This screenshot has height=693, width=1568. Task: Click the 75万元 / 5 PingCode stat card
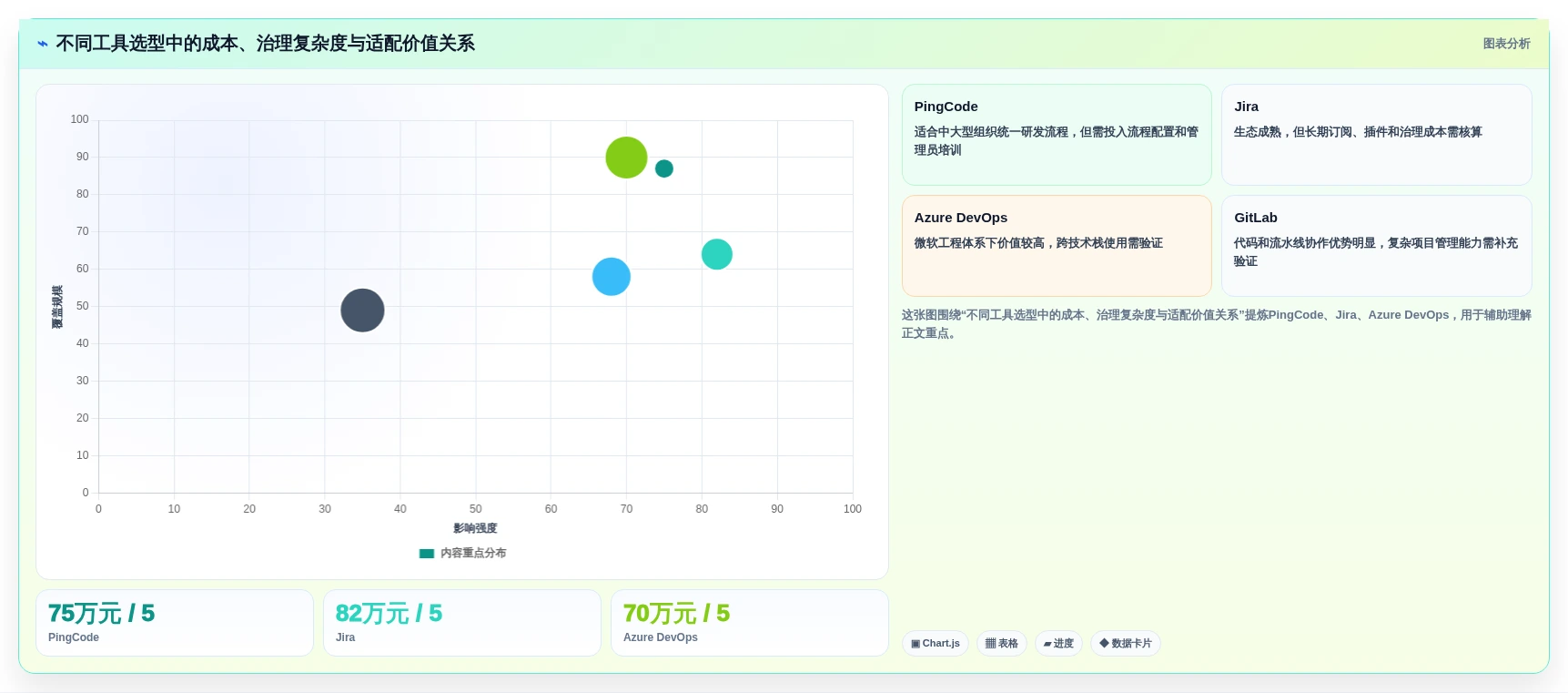[175, 623]
